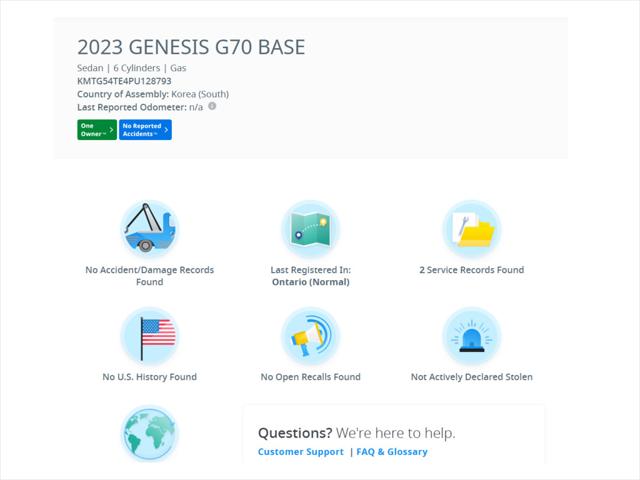Click the map registration location icon
The image size is (640, 480).
(x=311, y=229)
